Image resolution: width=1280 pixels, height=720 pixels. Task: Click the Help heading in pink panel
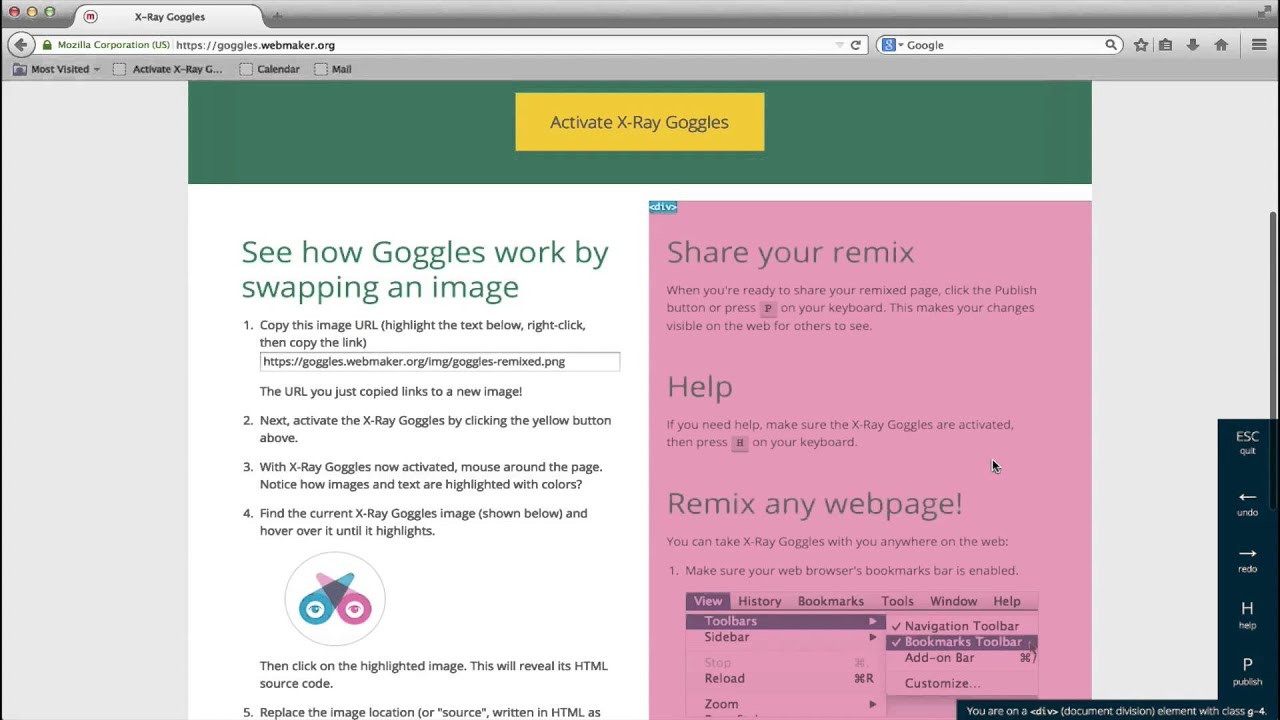699,386
